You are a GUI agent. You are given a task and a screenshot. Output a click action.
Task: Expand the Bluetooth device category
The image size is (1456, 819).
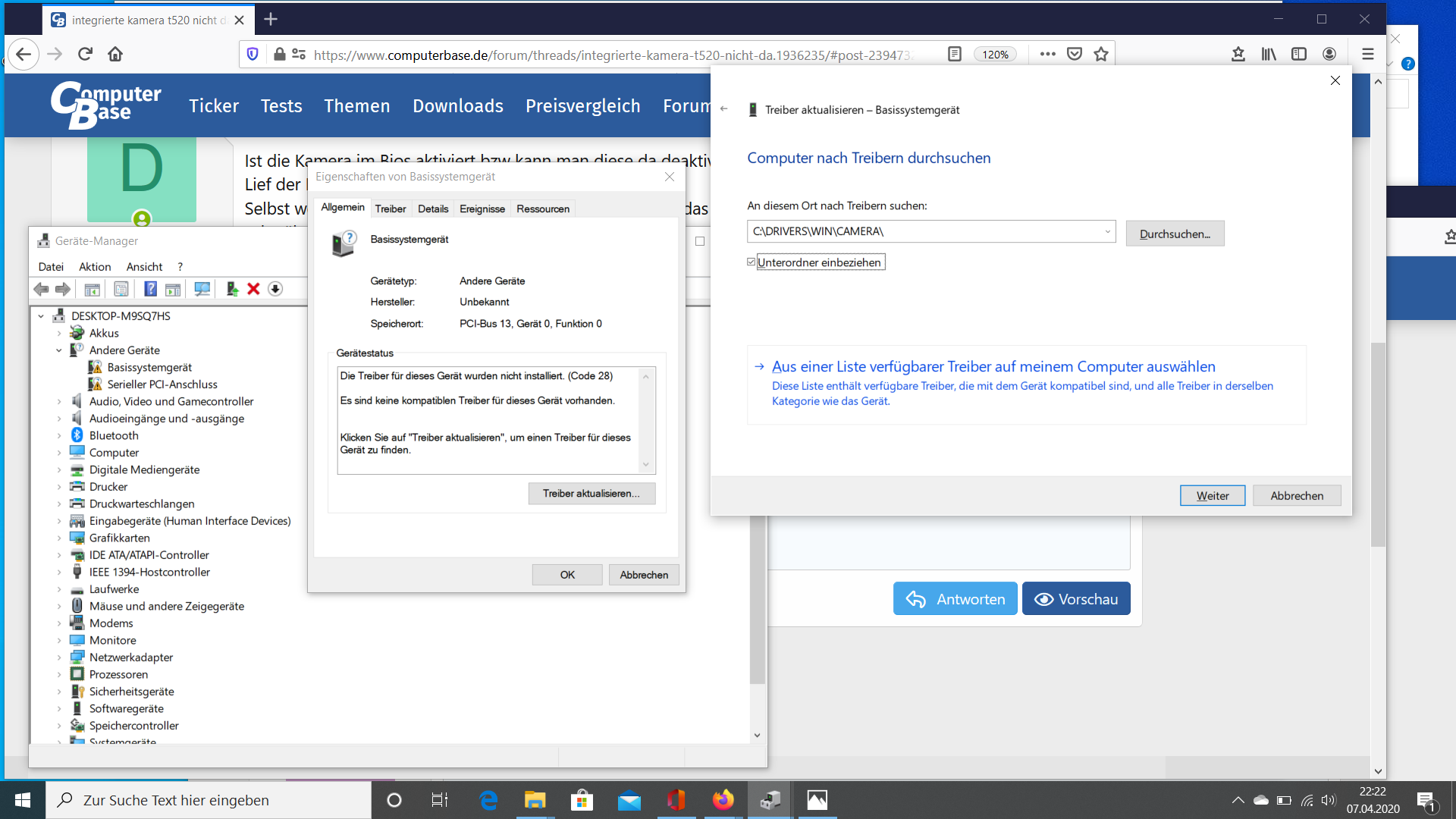tap(59, 435)
